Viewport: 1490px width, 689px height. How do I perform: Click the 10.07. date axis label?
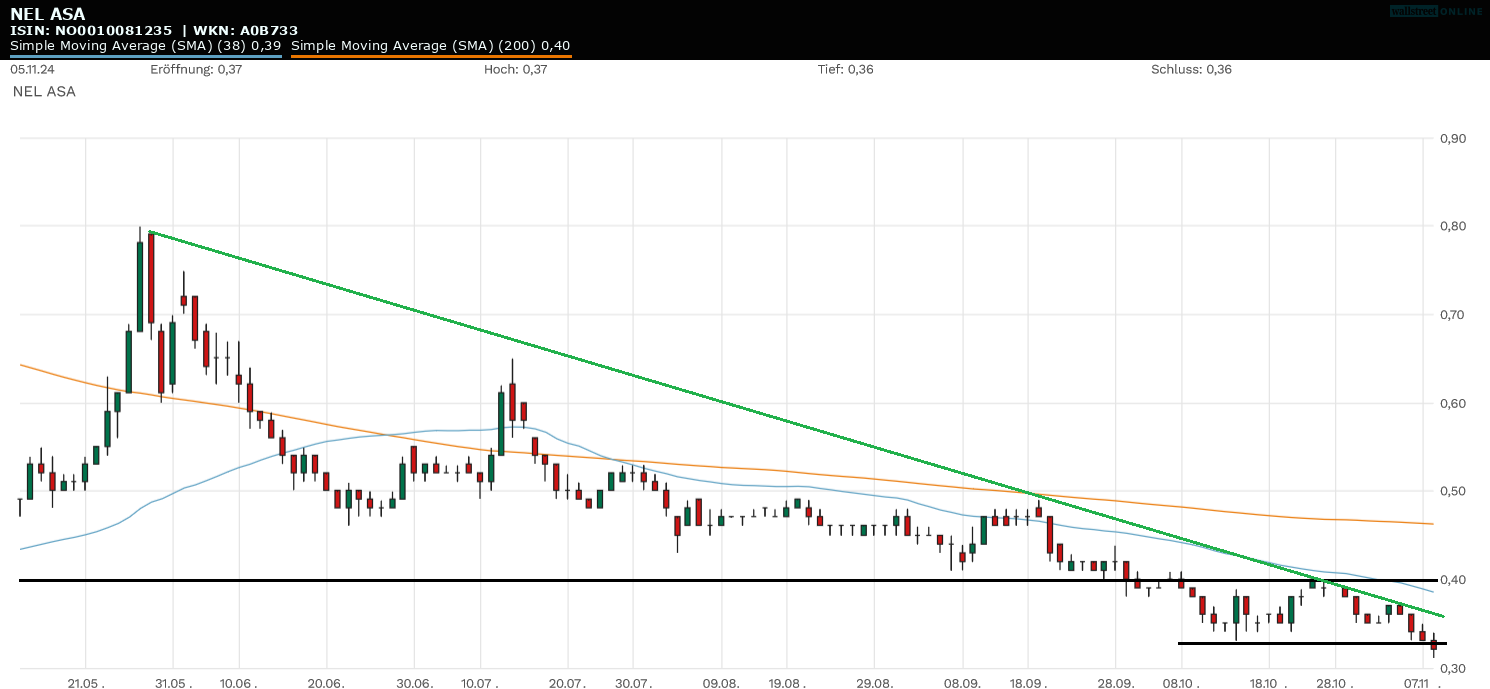(x=480, y=682)
